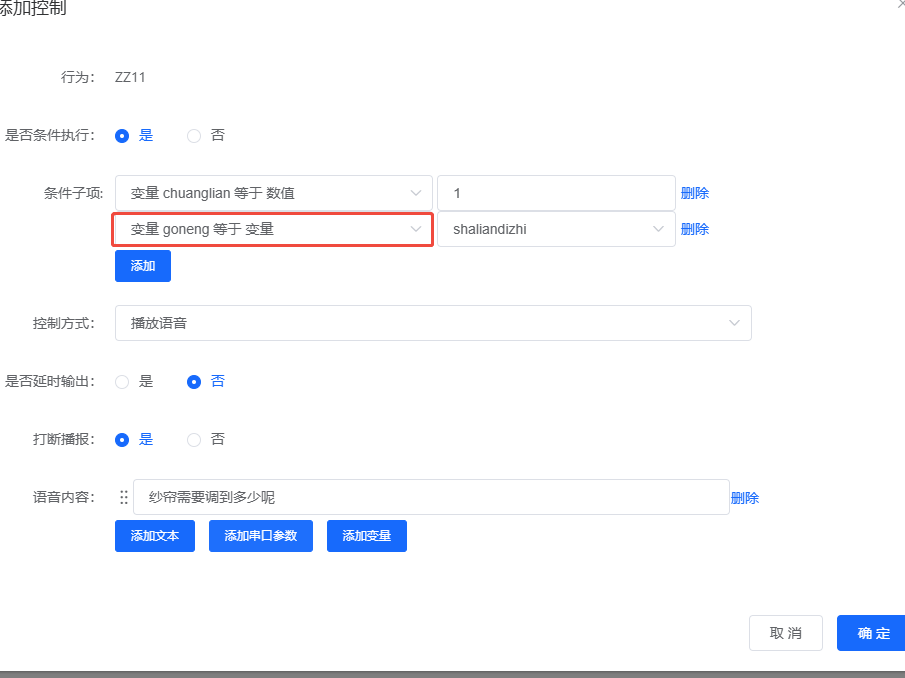
Task: Expand the 控制方式 dropdown showing 播放语音
Action: coord(432,322)
